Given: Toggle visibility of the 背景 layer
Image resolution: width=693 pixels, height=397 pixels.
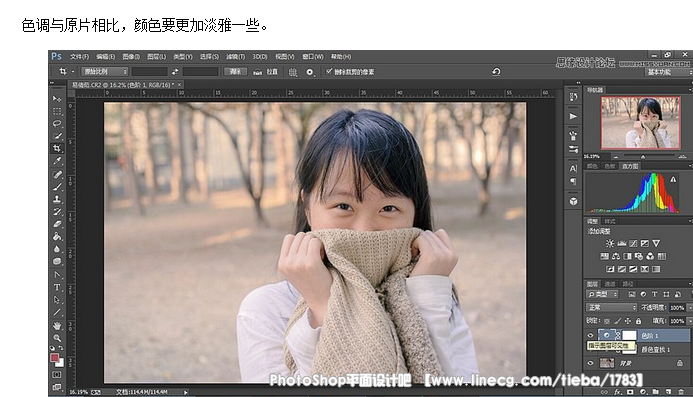Looking at the screenshot, I should pos(590,363).
